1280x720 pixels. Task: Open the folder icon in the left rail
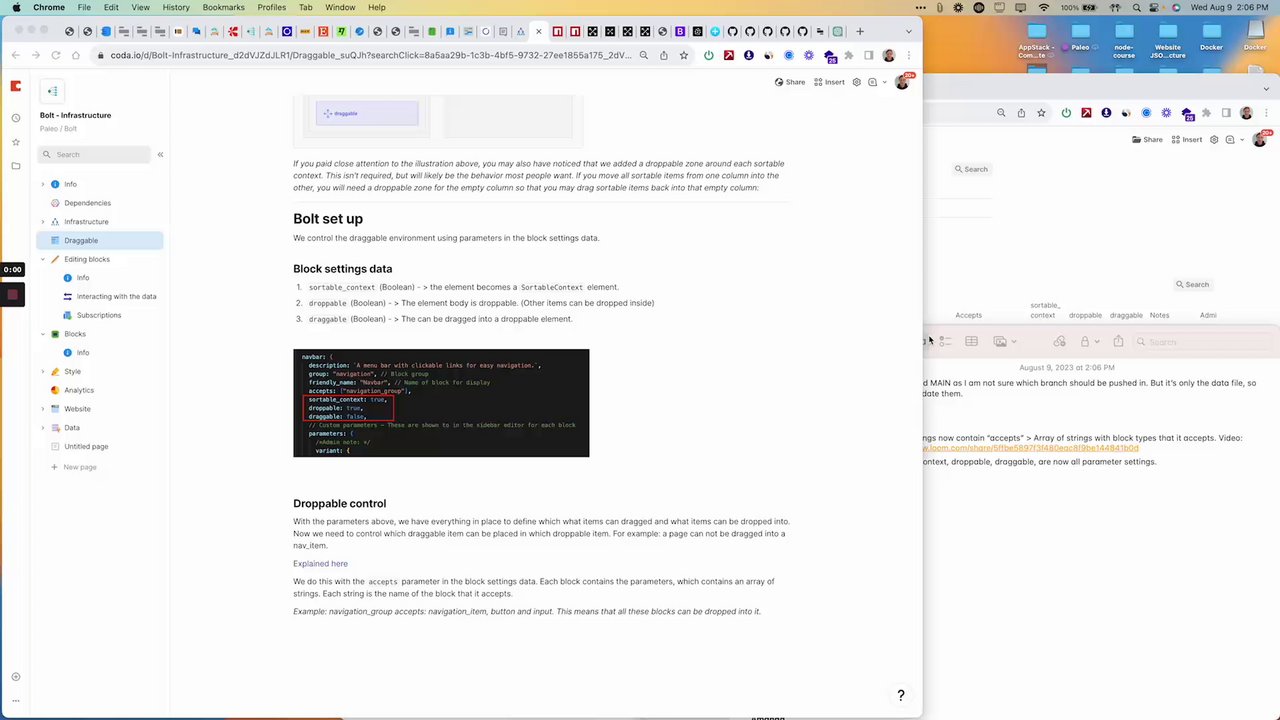15,166
